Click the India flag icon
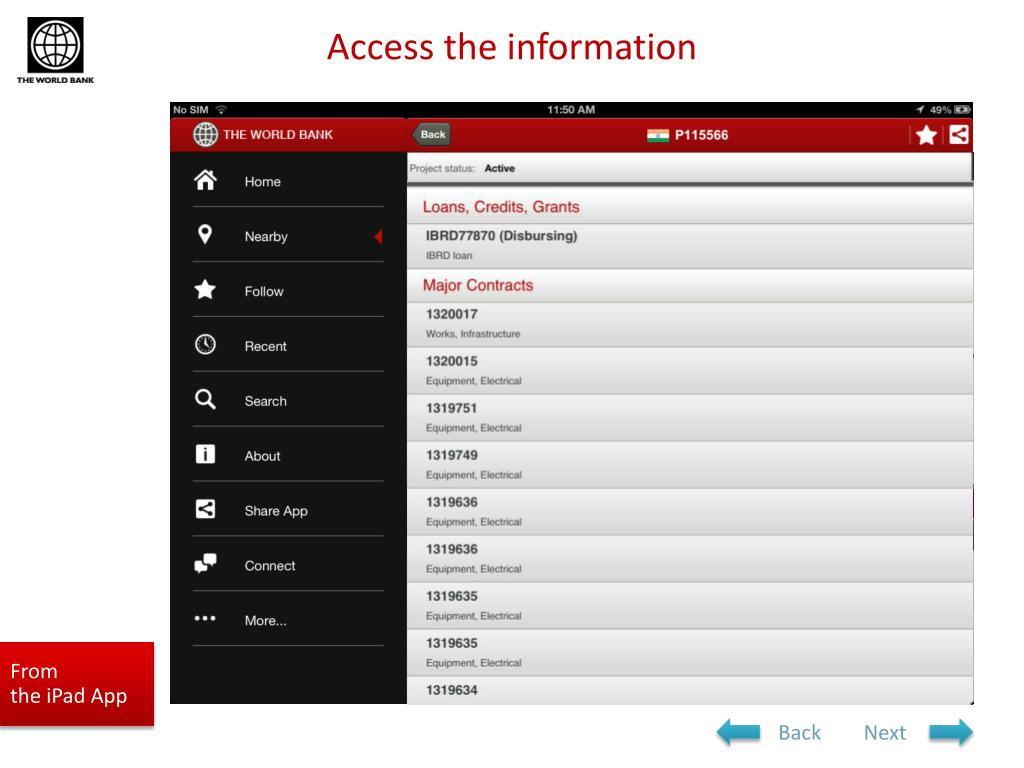Image resolution: width=1024 pixels, height=768 pixels. 658,135
